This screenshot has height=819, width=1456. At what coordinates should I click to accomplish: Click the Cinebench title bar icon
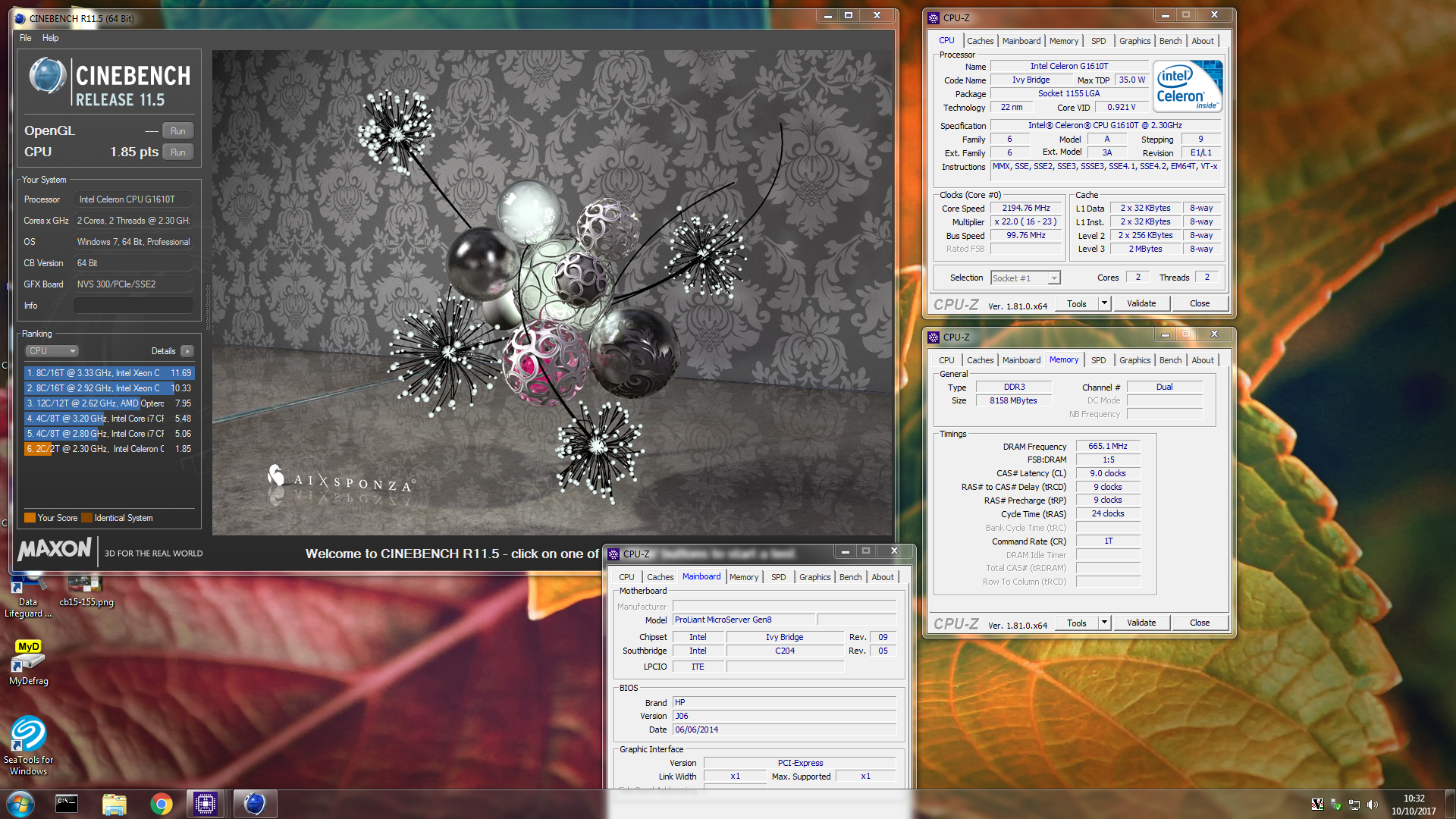tap(20, 18)
